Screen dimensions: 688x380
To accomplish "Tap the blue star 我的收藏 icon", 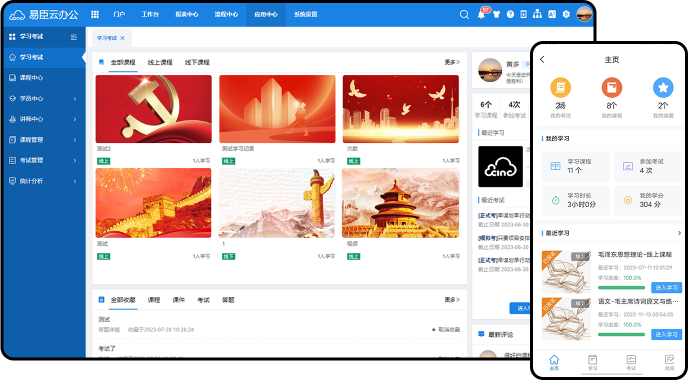I will [663, 88].
